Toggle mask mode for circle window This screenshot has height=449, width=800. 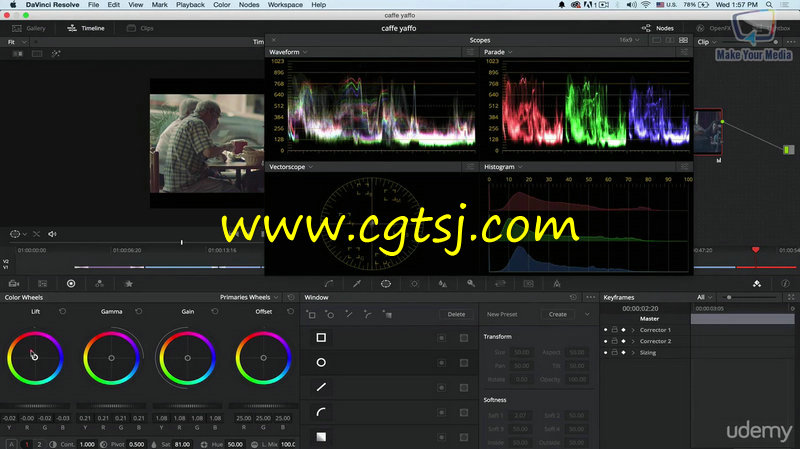tap(464, 363)
